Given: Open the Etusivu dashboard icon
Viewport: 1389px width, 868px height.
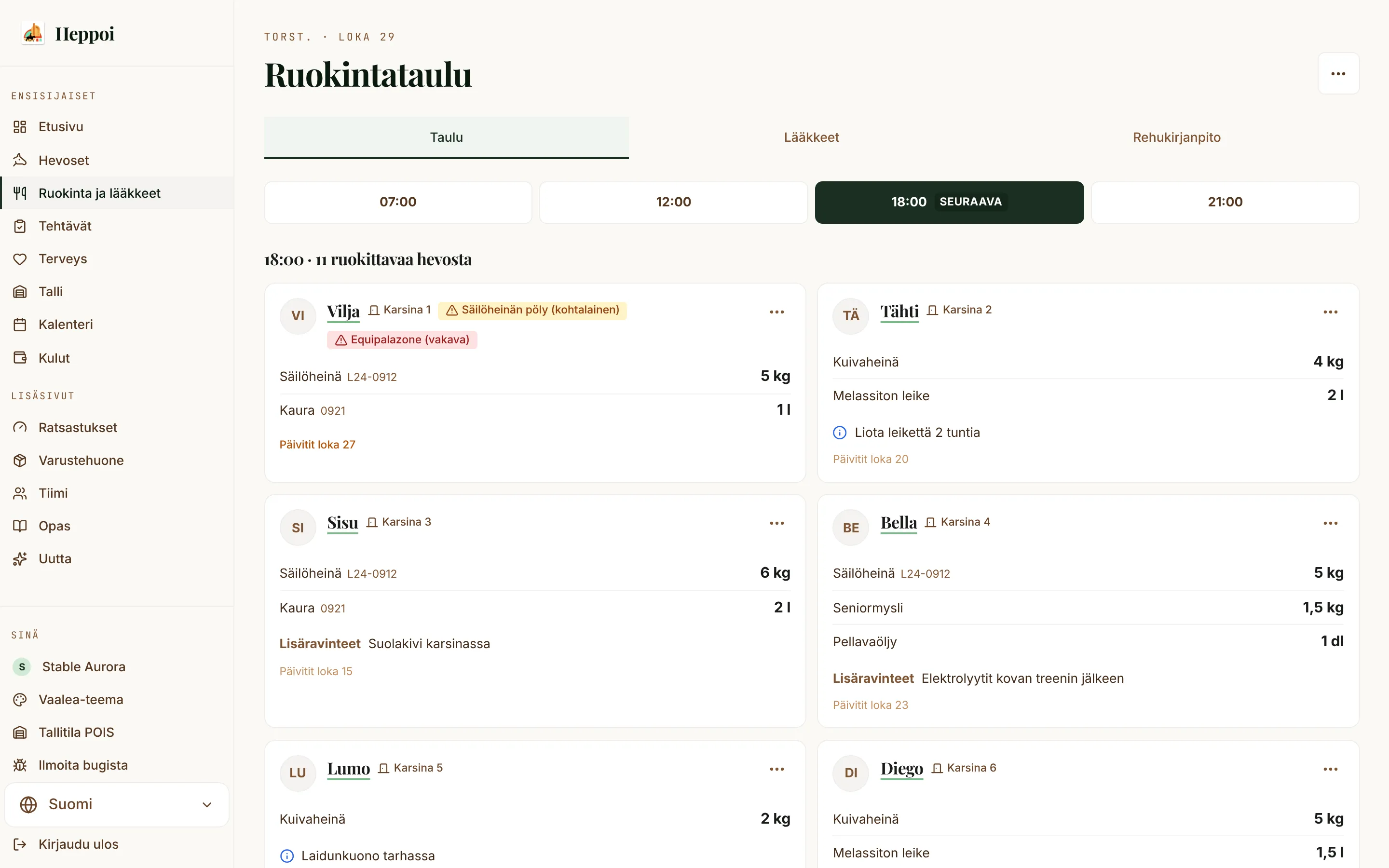Looking at the screenshot, I should (20, 127).
